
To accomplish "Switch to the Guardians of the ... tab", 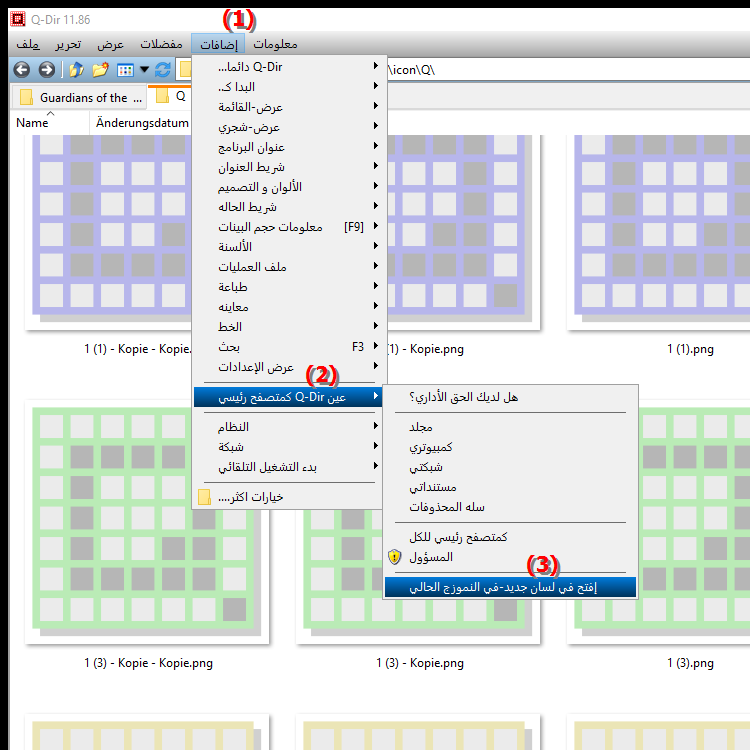I will (78, 97).
